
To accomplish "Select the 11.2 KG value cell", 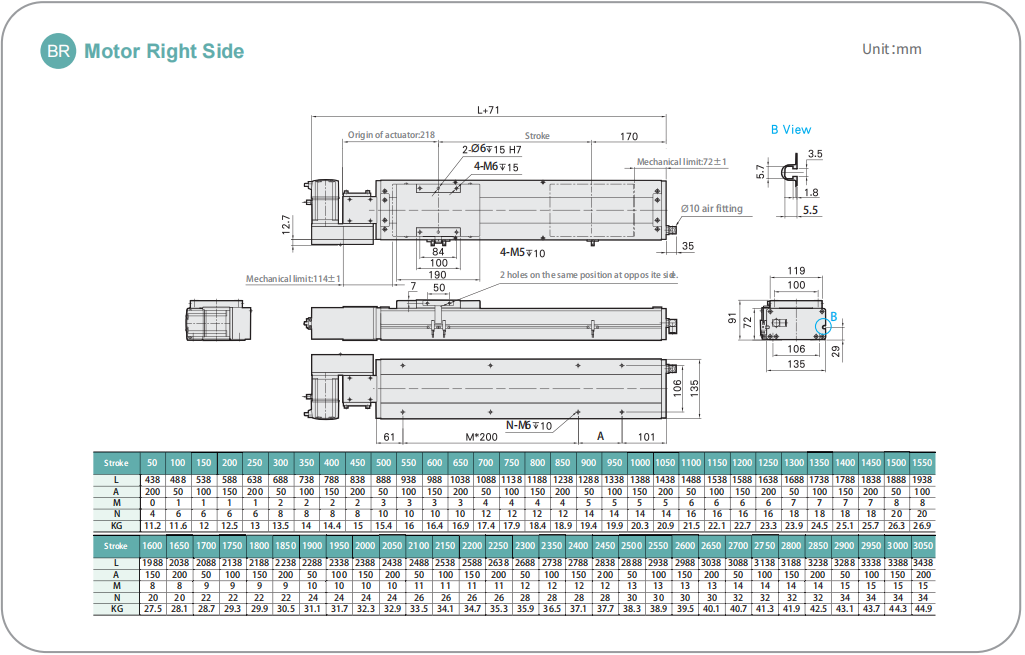I will tap(152, 525).
